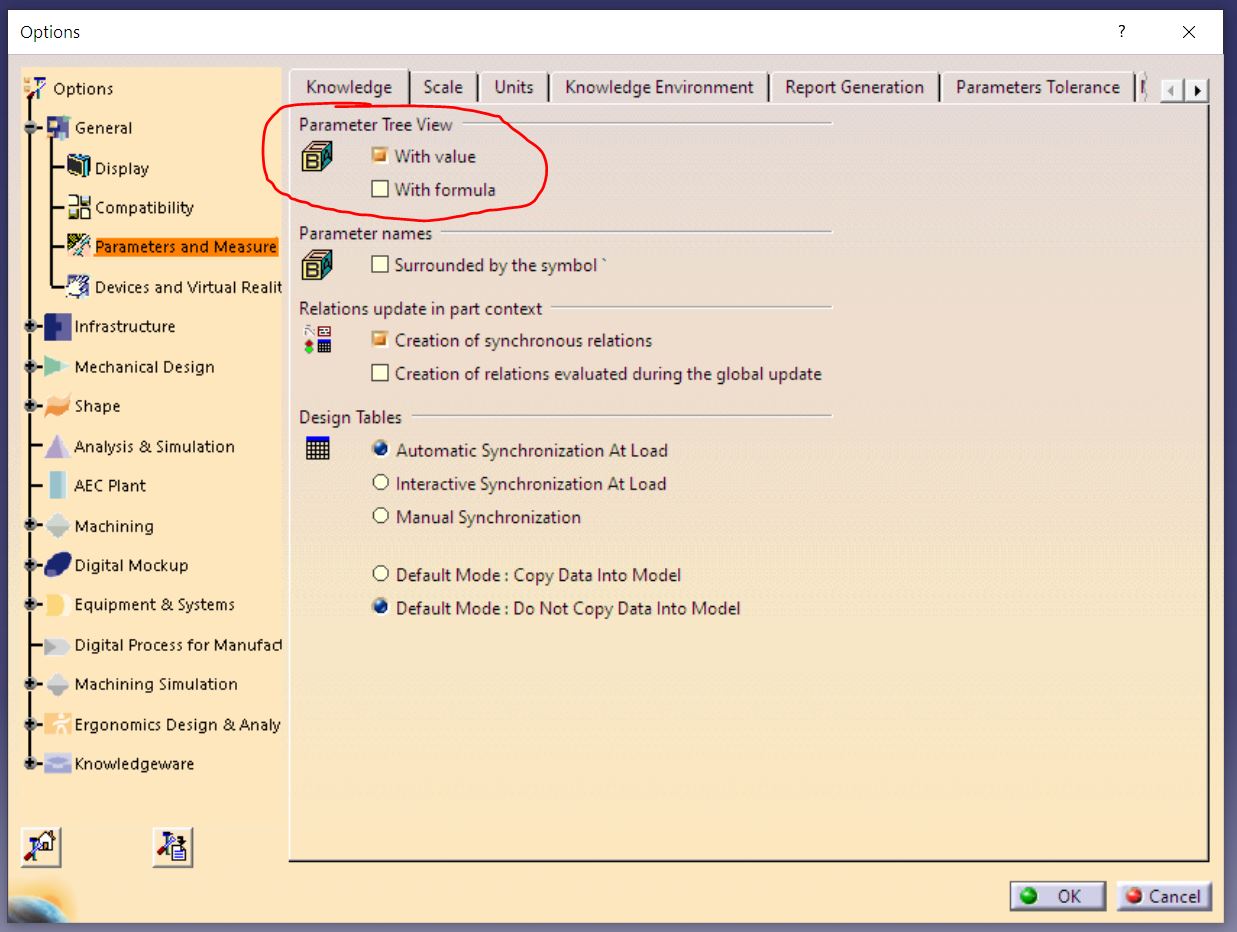1237x932 pixels.
Task: Click the reset parameters icon at bottom left
Action: click(41, 847)
